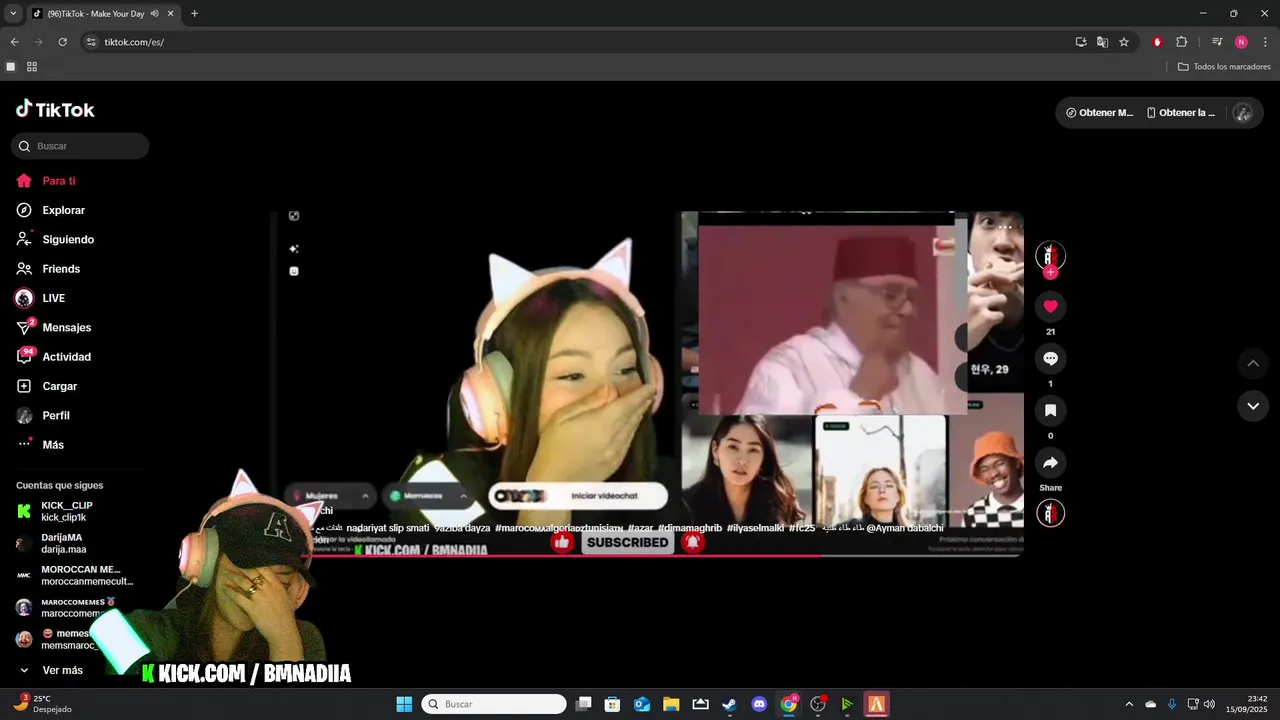Open the Chrome tab search dropdown
The image size is (1280, 720).
(x=13, y=14)
